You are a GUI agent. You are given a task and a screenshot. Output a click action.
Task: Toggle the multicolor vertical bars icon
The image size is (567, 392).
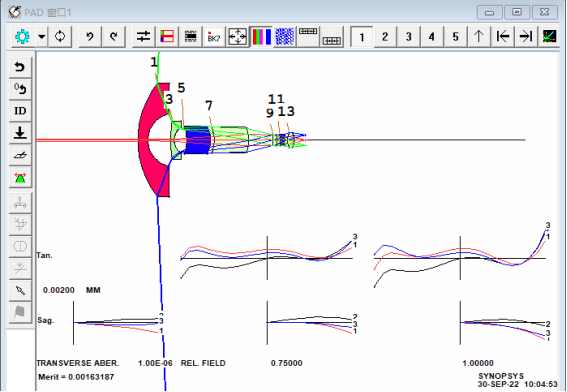click(261, 37)
